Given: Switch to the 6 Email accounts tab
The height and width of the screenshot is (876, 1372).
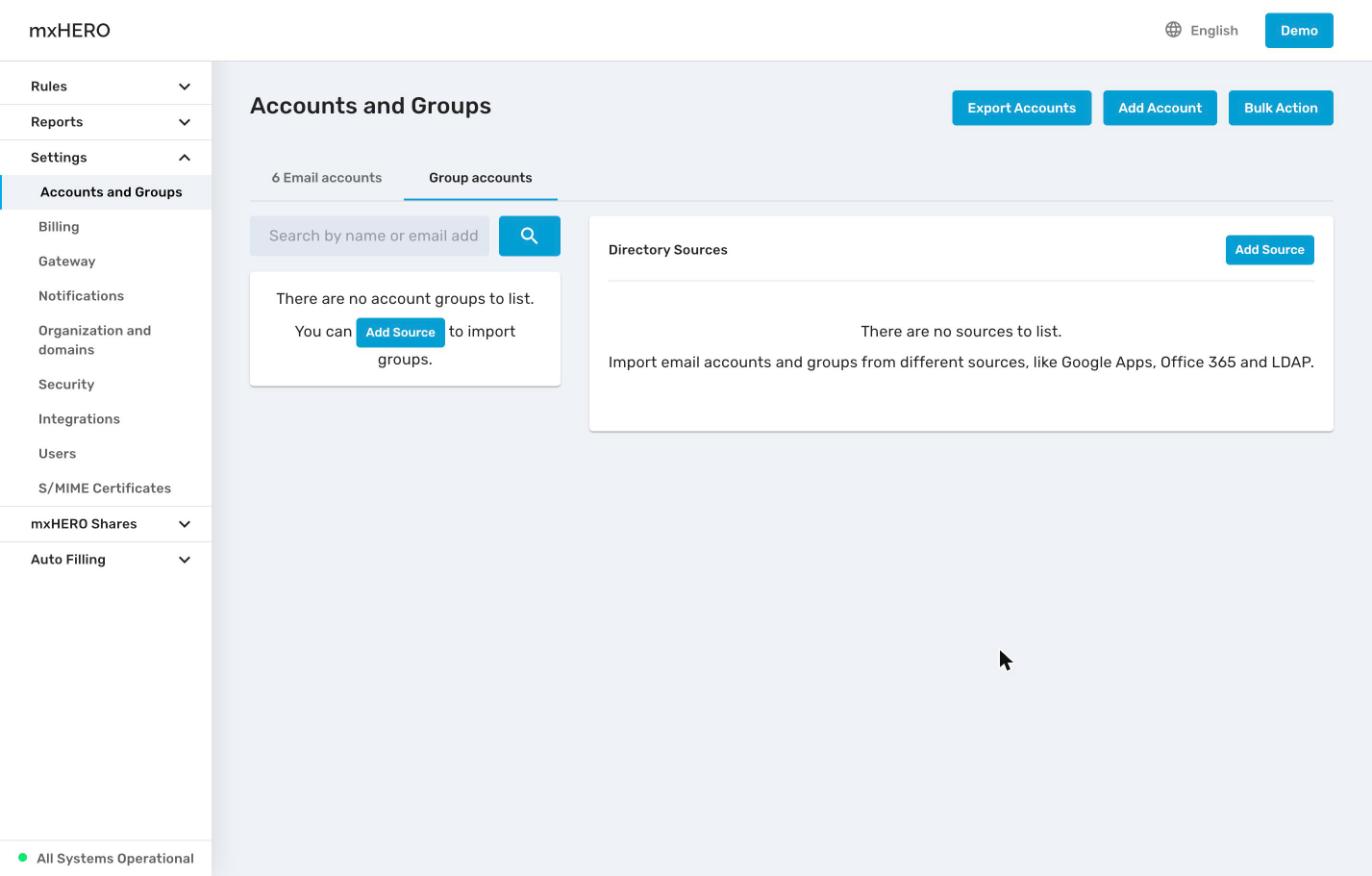Looking at the screenshot, I should [326, 178].
